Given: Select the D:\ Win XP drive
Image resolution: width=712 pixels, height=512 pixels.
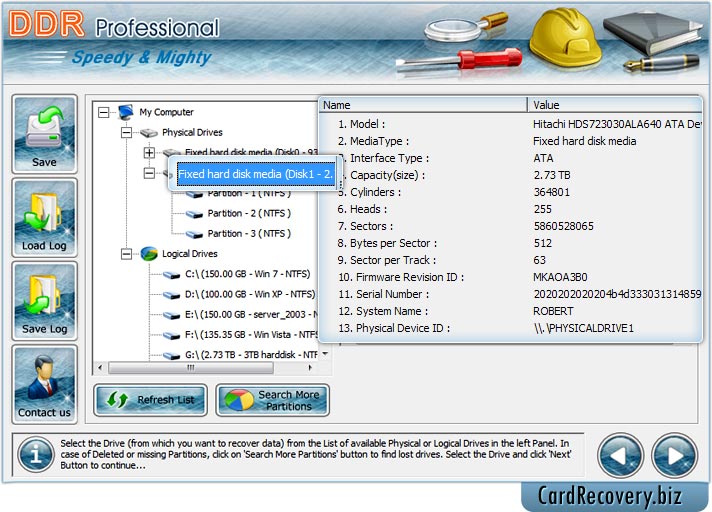Looking at the screenshot, I should tap(250, 294).
